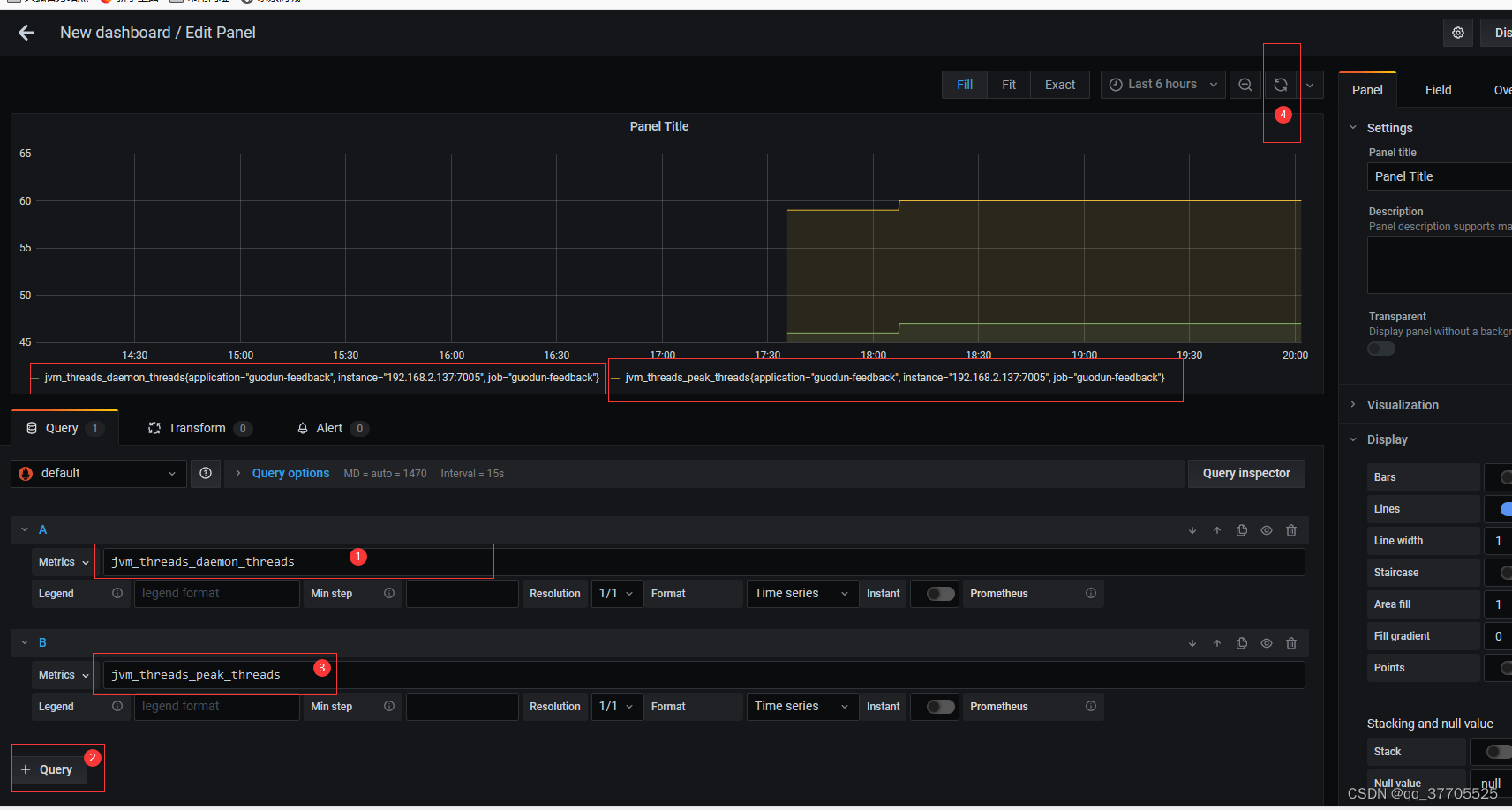Open the default data source dropdown

[98, 474]
